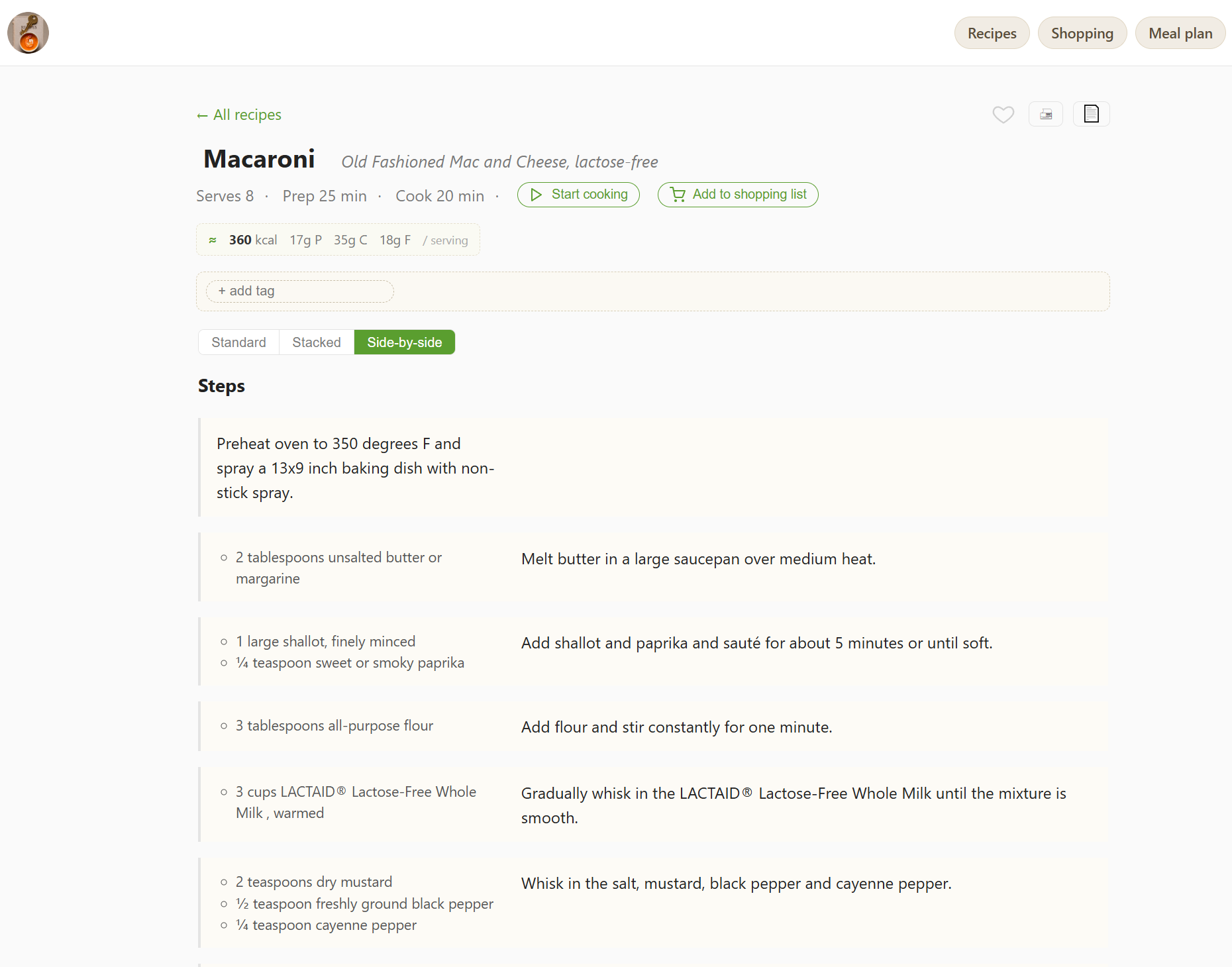Click the printer icon button
The image size is (1232, 967).
(x=1045, y=115)
